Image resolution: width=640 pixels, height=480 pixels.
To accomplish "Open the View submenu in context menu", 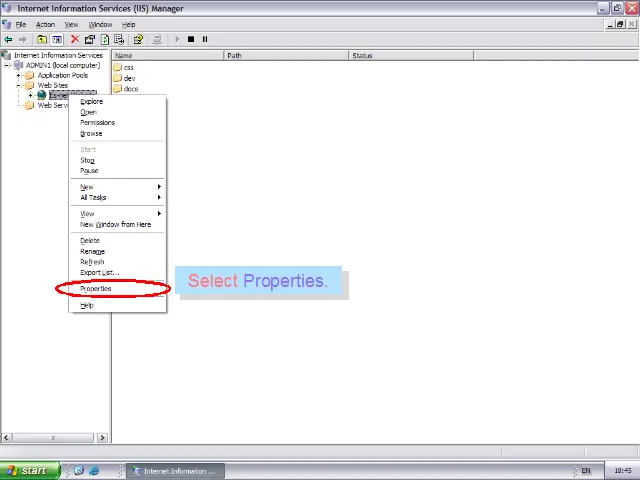I will tap(118, 213).
